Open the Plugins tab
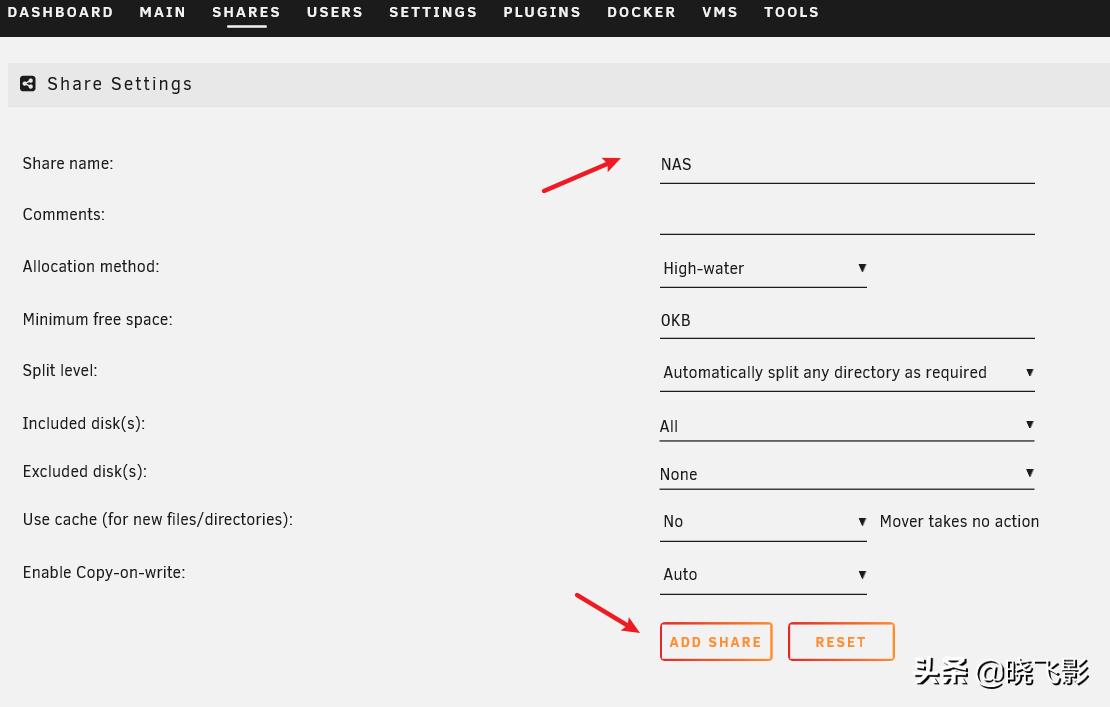This screenshot has width=1110, height=707. click(x=542, y=13)
